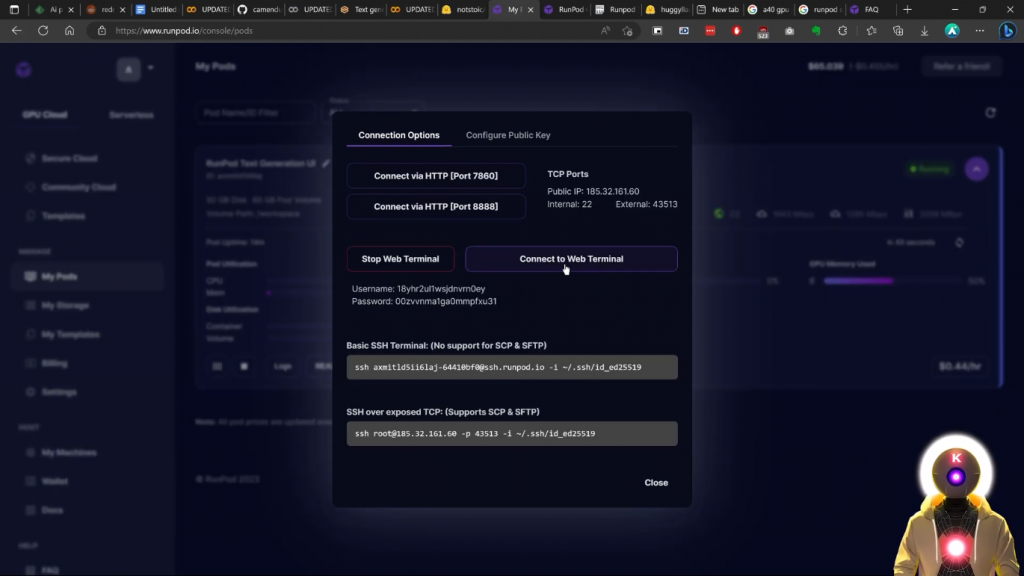Add this page to favorites star icon

pos(628,31)
